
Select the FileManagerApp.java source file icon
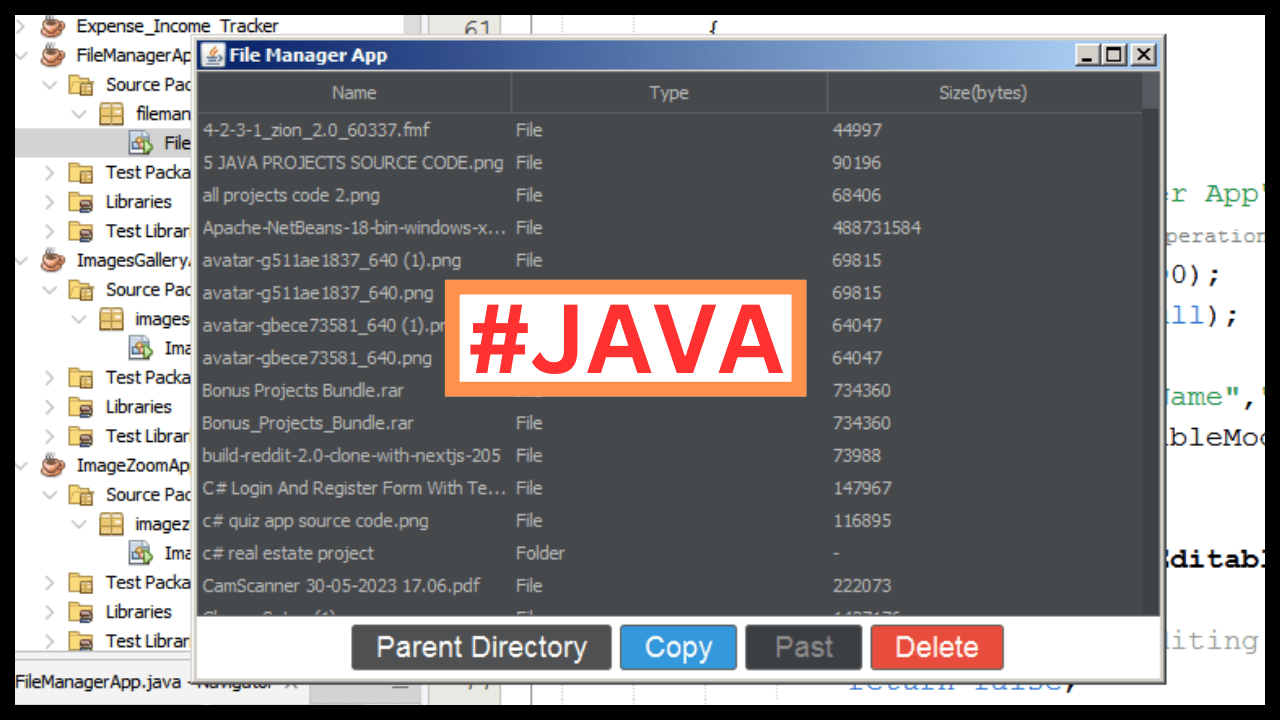[x=141, y=144]
